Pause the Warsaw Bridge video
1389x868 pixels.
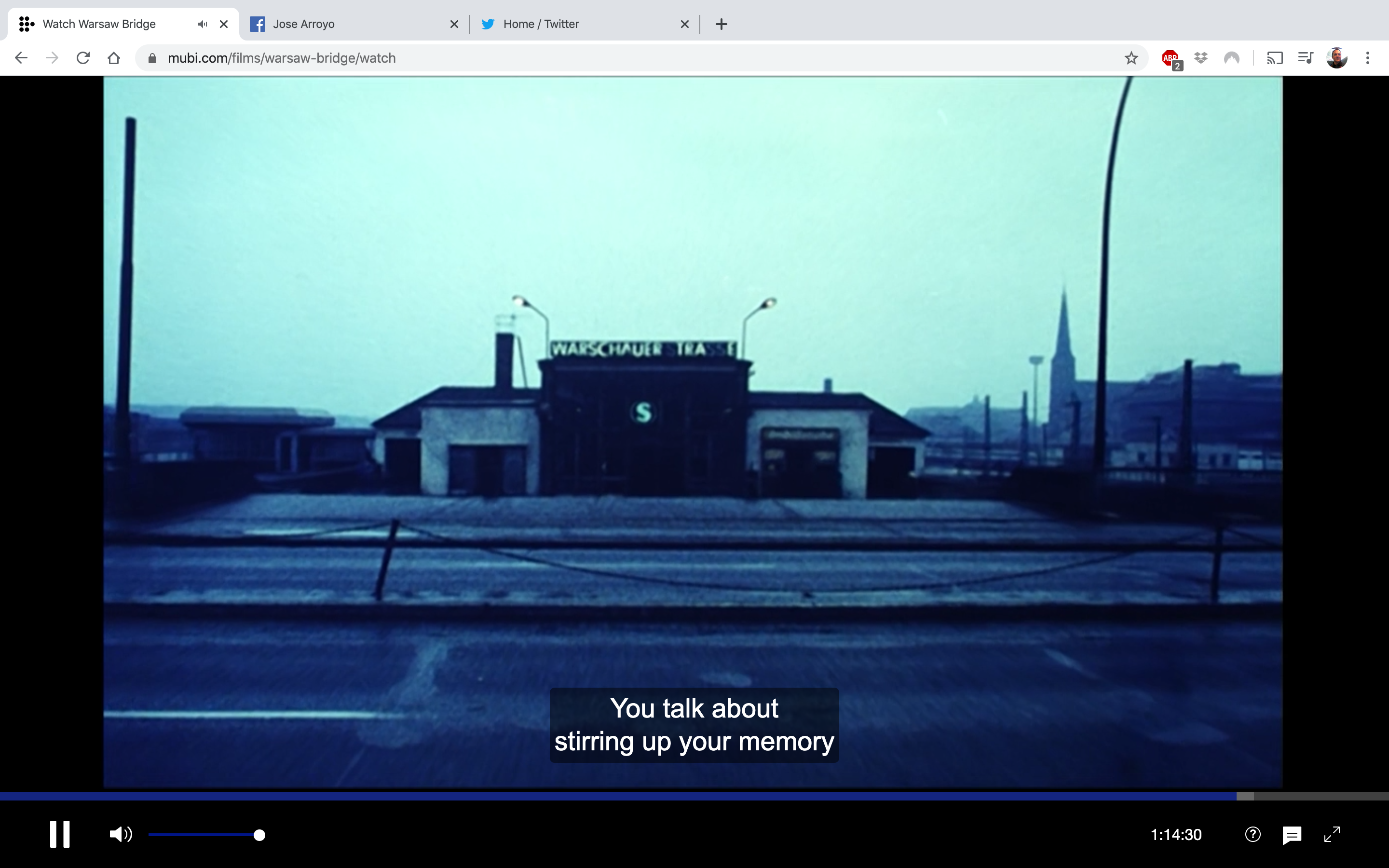(59, 834)
